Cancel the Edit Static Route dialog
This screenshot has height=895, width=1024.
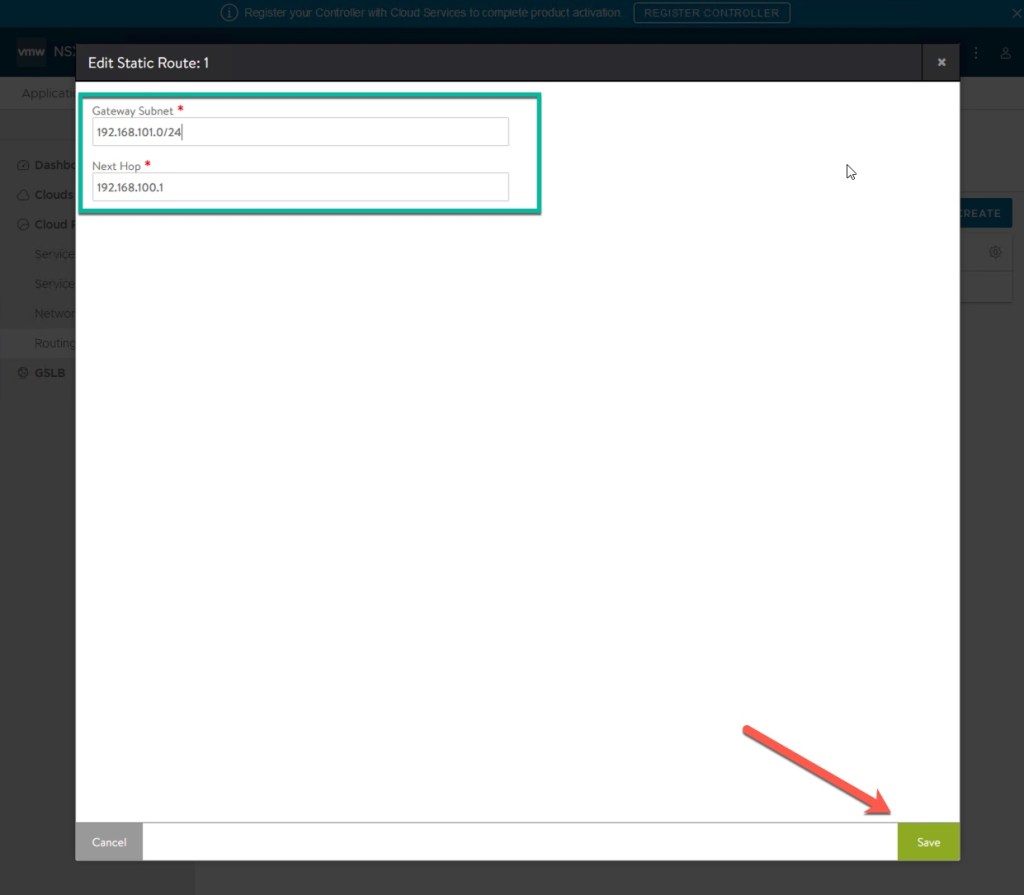coord(109,842)
